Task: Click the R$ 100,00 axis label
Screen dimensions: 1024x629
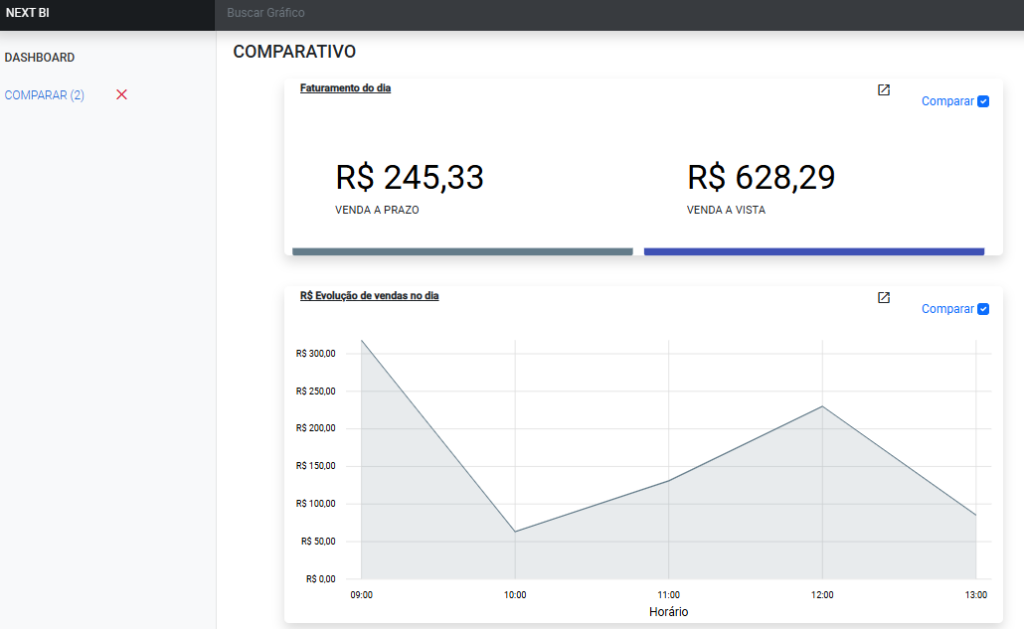Action: 315,504
